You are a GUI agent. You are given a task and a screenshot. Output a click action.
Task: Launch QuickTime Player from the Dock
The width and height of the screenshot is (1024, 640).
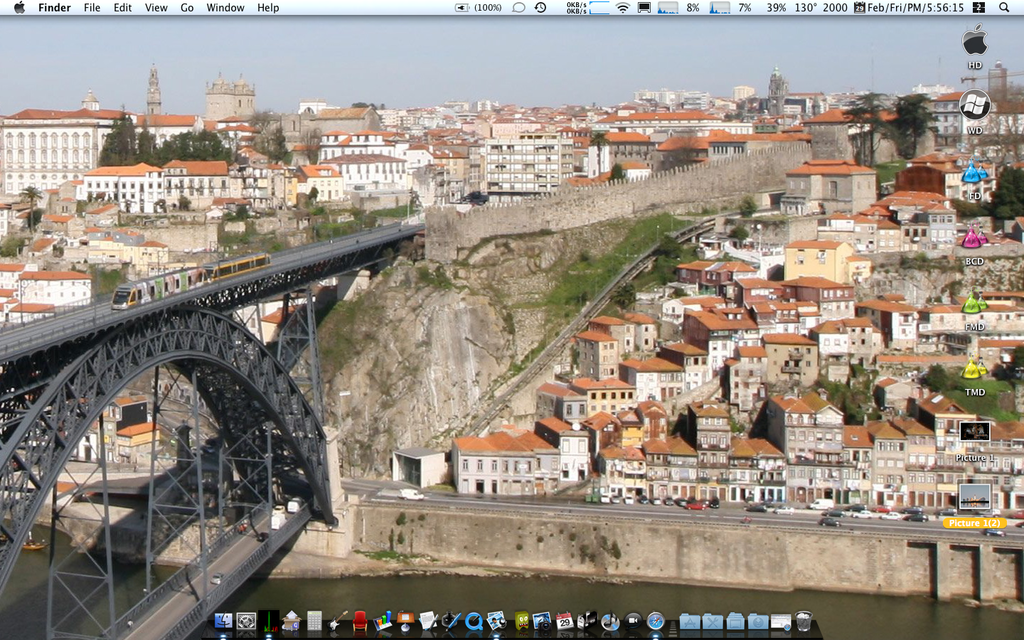click(473, 621)
